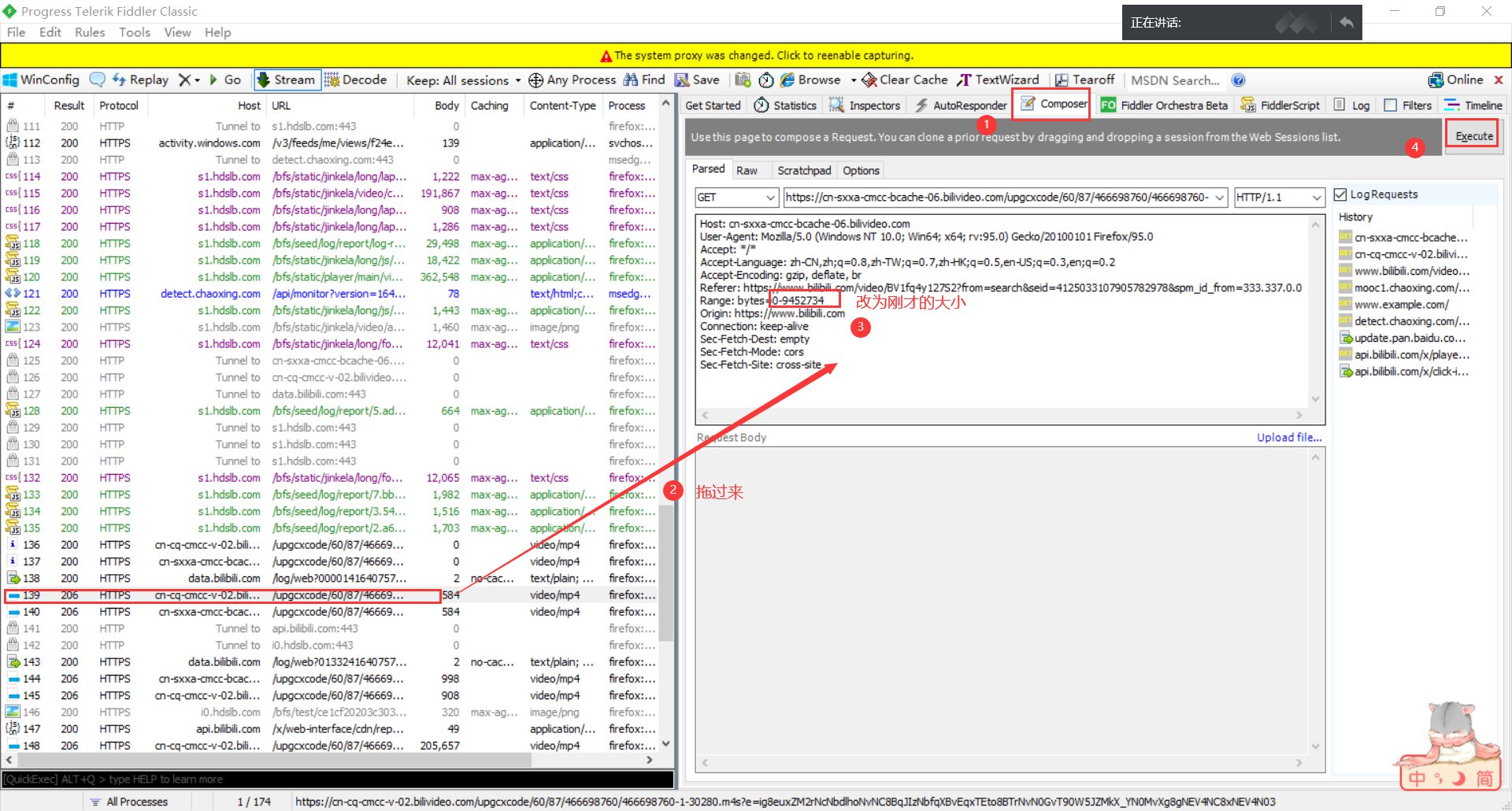Open the Rules menu
Image resolution: width=1512 pixels, height=811 pixels.
(90, 32)
